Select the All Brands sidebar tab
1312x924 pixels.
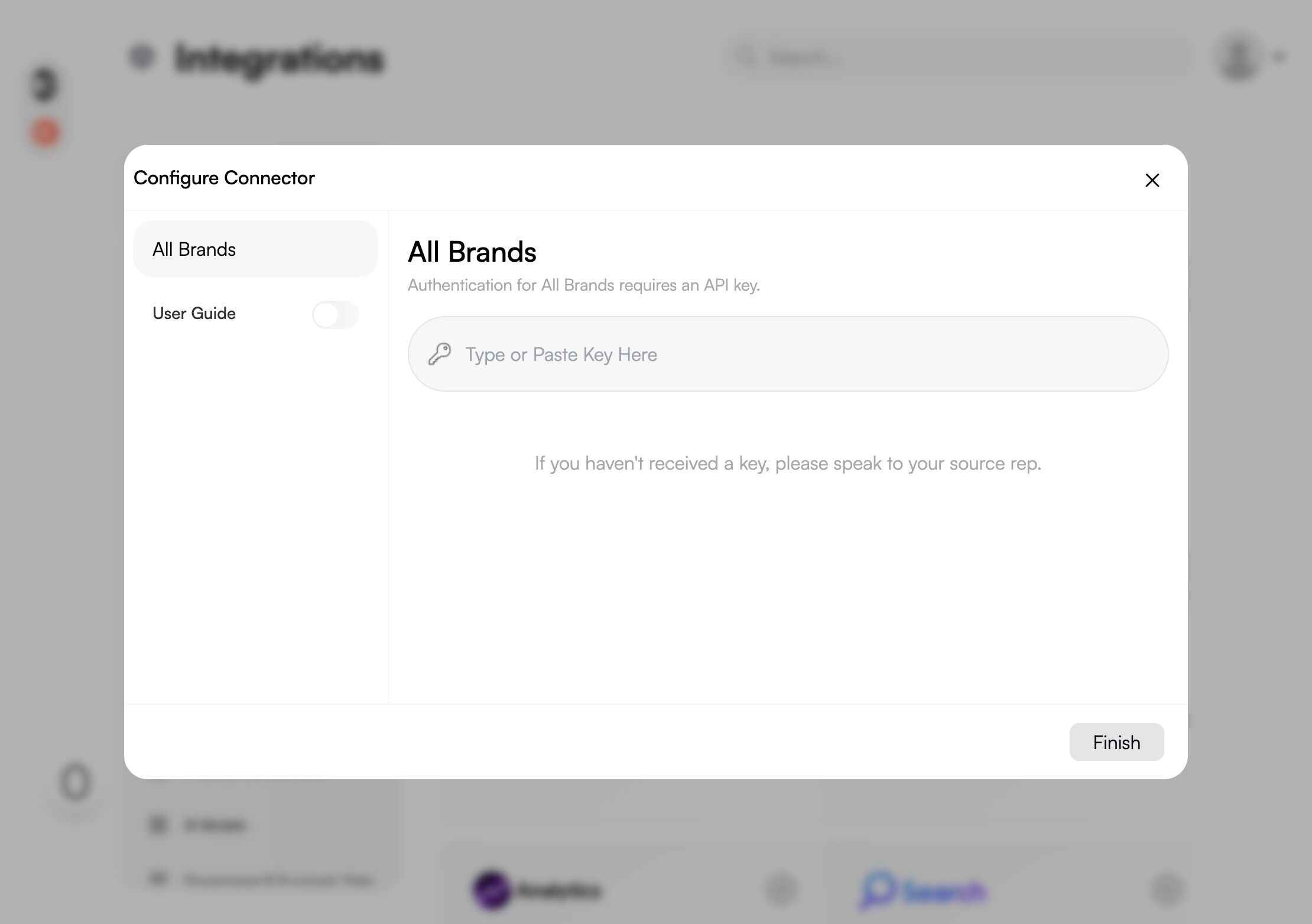pyautogui.click(x=255, y=249)
